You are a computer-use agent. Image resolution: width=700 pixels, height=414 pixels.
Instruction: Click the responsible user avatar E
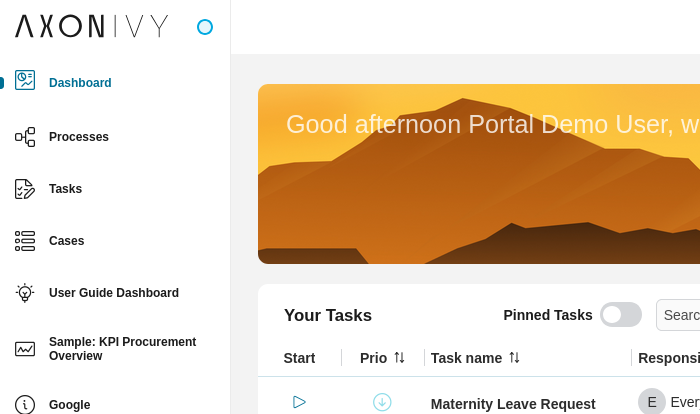tap(652, 402)
